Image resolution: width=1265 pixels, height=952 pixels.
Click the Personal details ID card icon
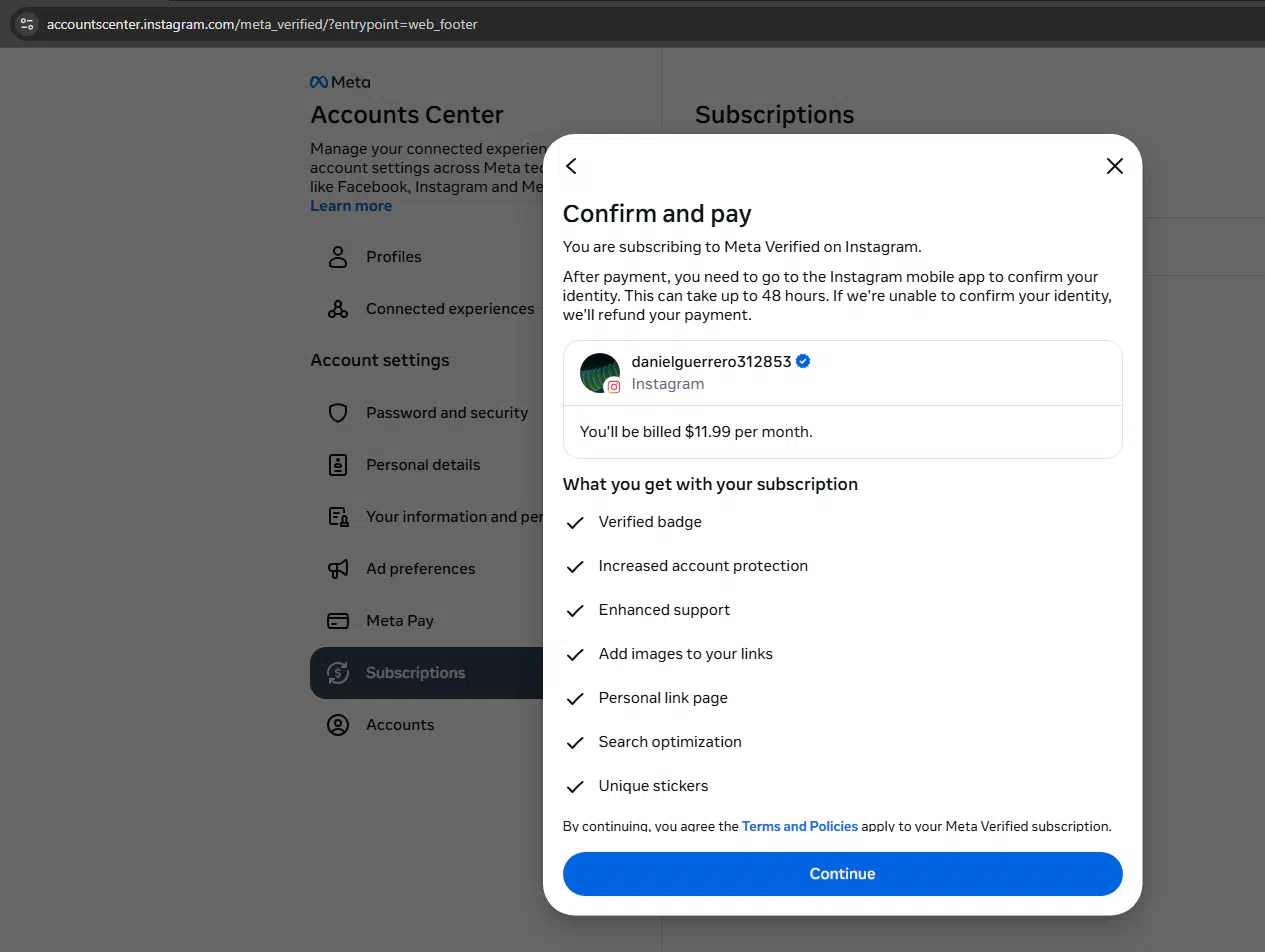coord(338,465)
